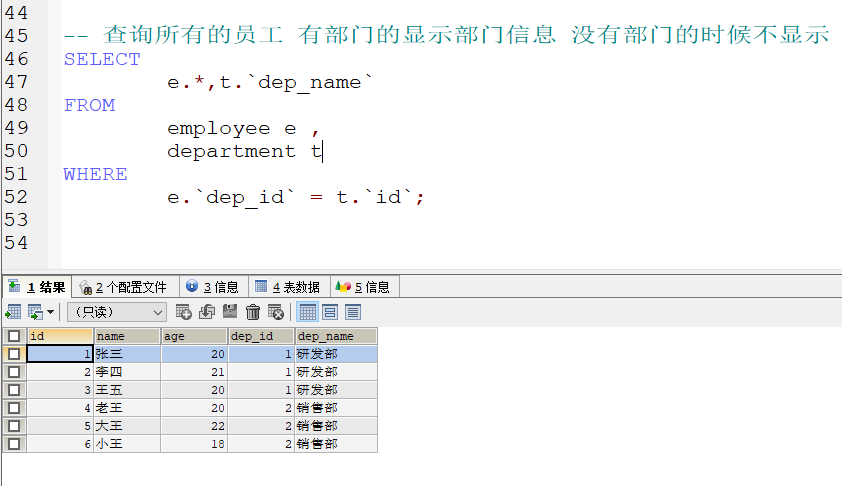This screenshot has height=486, width=842.
Task: Select the name cell 大王
Action: [x=127, y=426]
